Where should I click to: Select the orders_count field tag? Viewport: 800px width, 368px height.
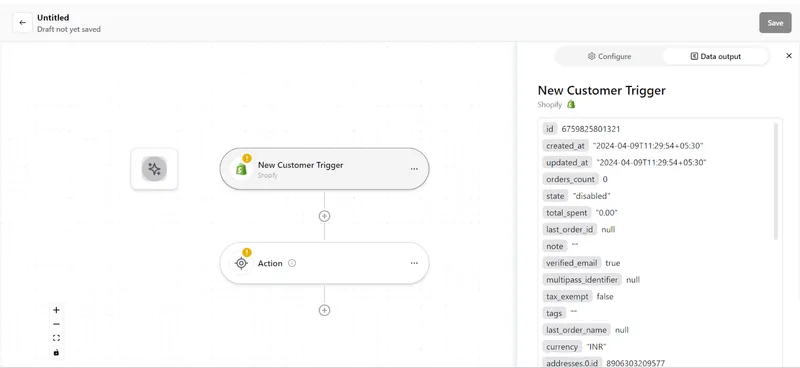(570, 179)
